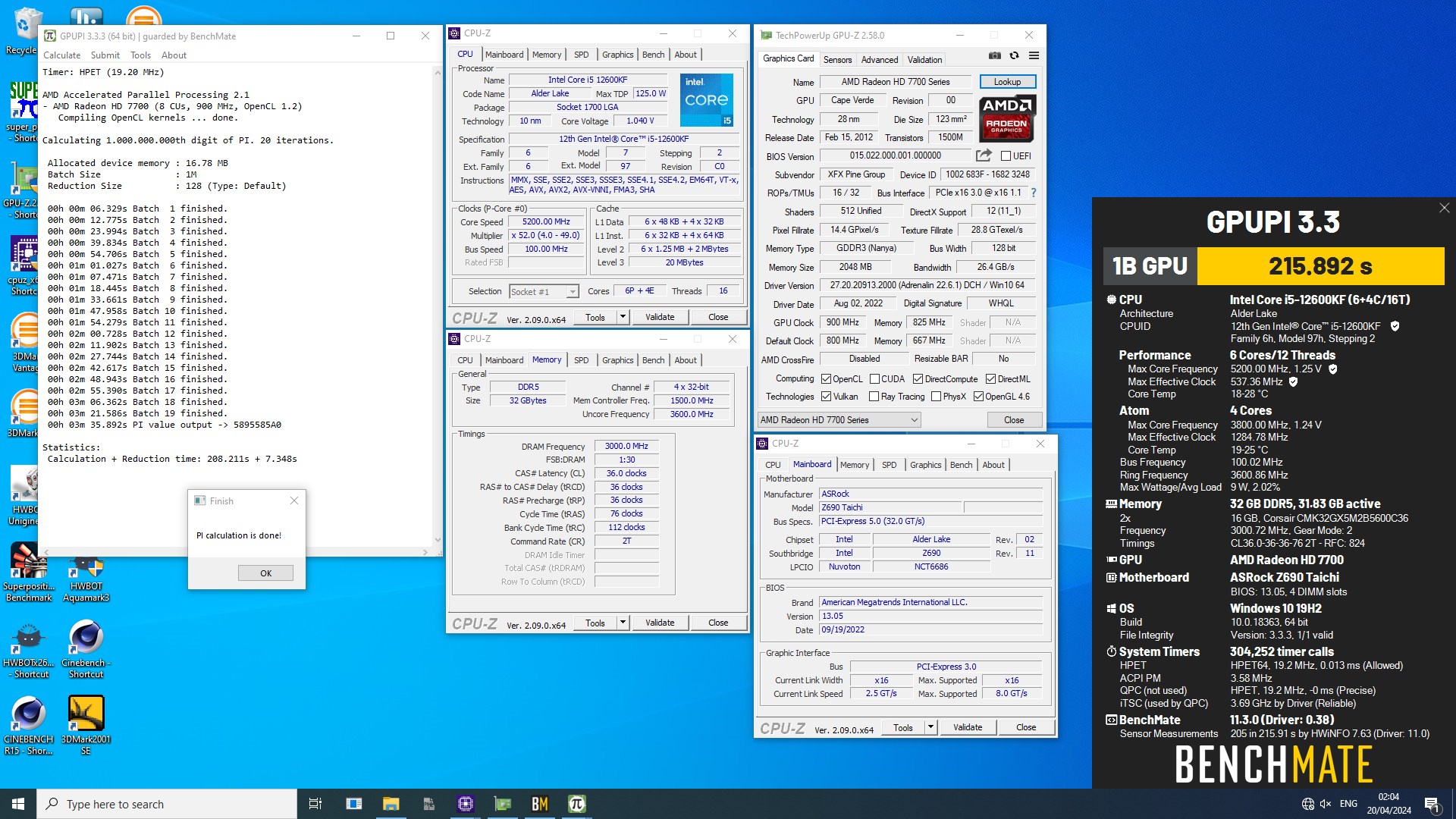Click OK in the Finish dialog
Image resolution: width=1456 pixels, height=819 pixels.
pos(265,573)
